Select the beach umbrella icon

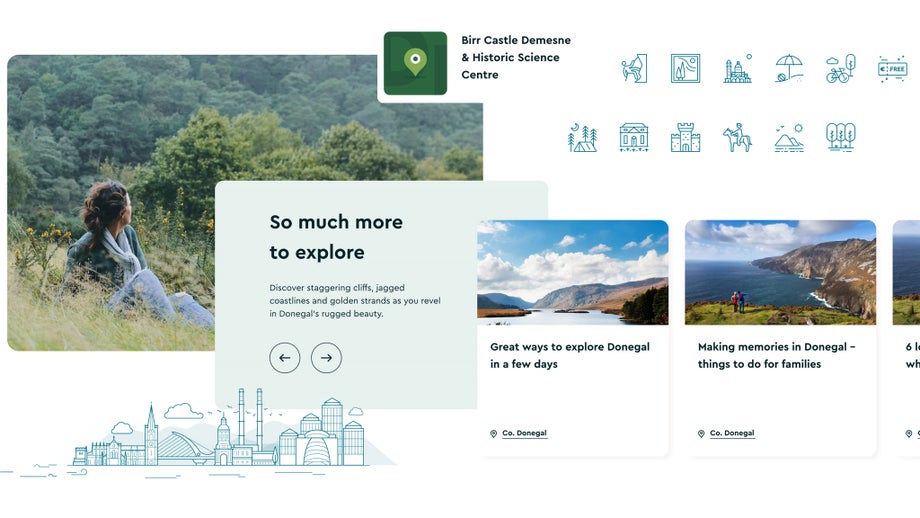coord(789,68)
